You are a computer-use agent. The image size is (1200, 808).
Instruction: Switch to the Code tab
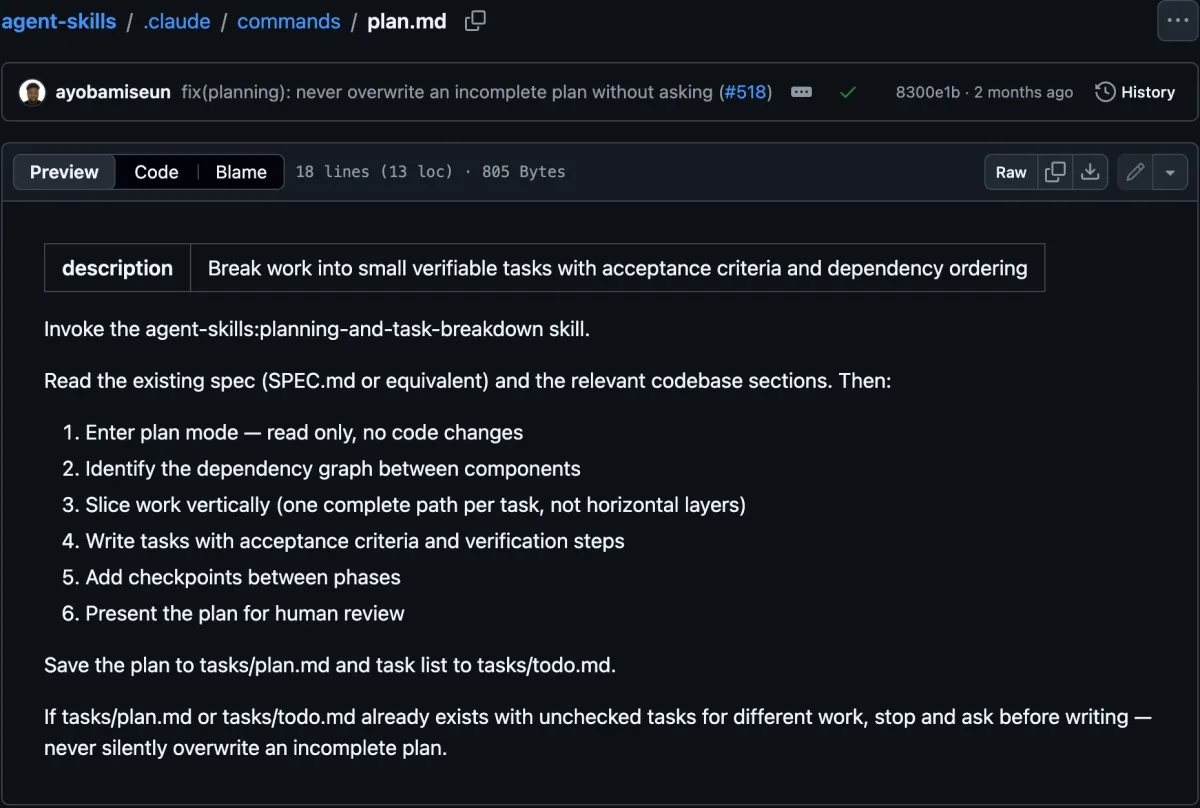click(156, 172)
